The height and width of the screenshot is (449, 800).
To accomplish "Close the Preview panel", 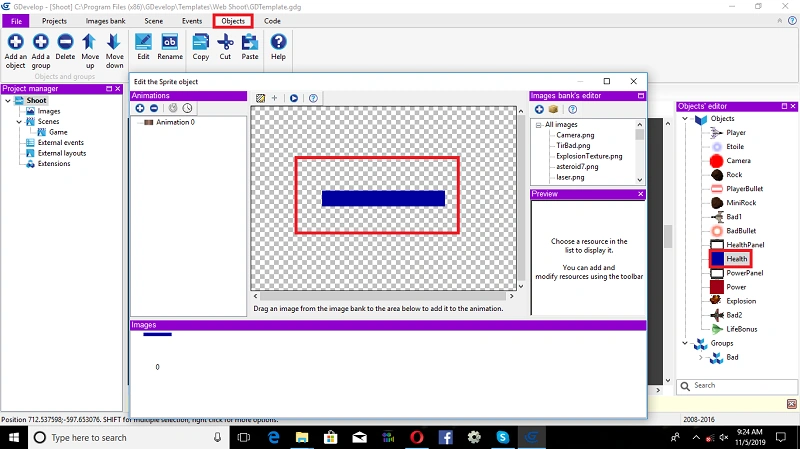I will pyautogui.click(x=640, y=194).
